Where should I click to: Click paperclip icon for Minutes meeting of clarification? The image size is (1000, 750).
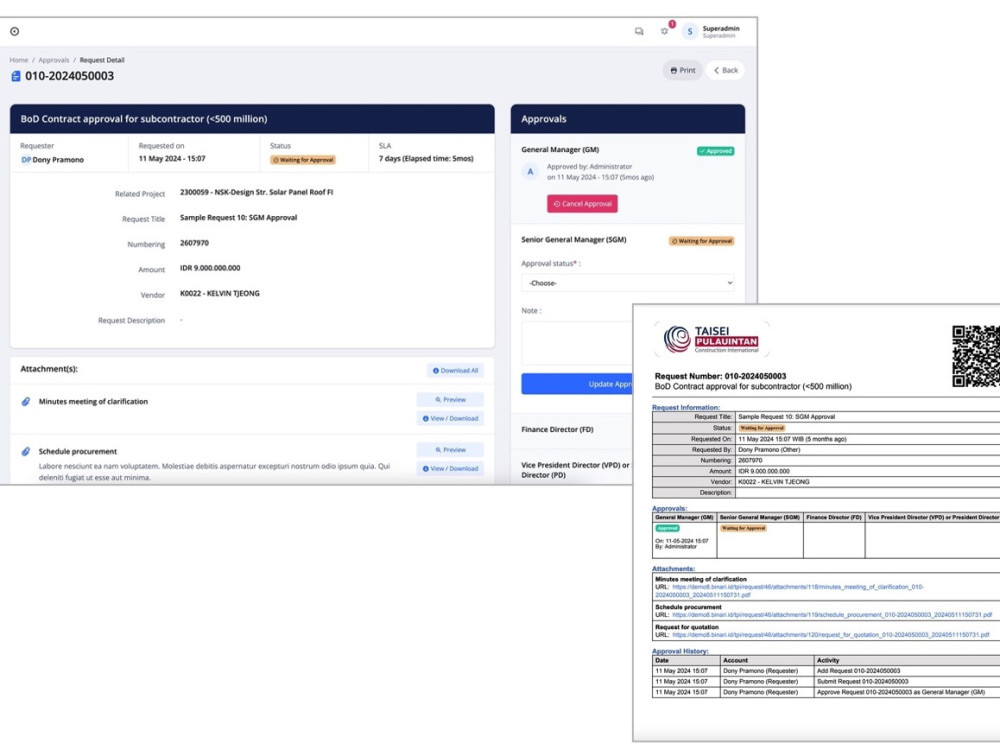[x=26, y=401]
